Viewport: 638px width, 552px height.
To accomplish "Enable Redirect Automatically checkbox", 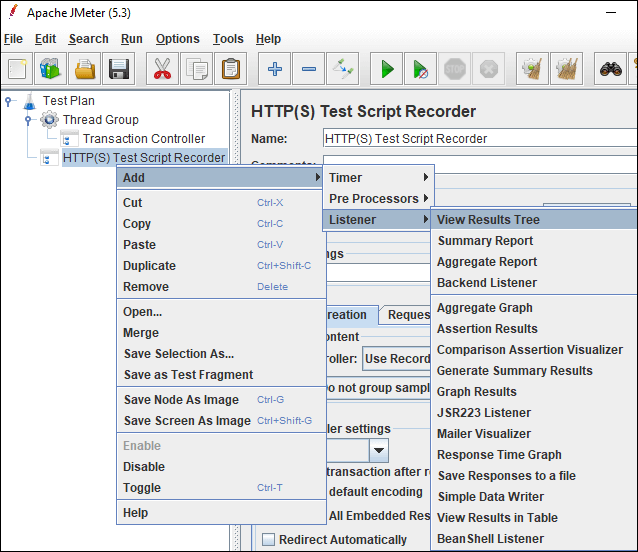I will [268, 540].
